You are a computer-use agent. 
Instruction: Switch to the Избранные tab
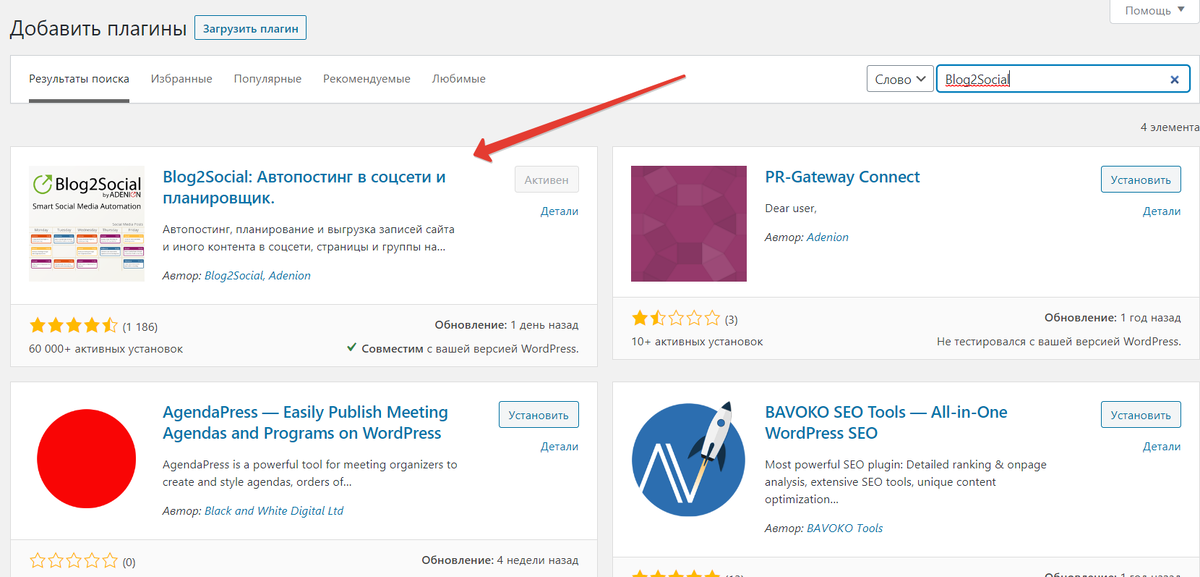(182, 79)
